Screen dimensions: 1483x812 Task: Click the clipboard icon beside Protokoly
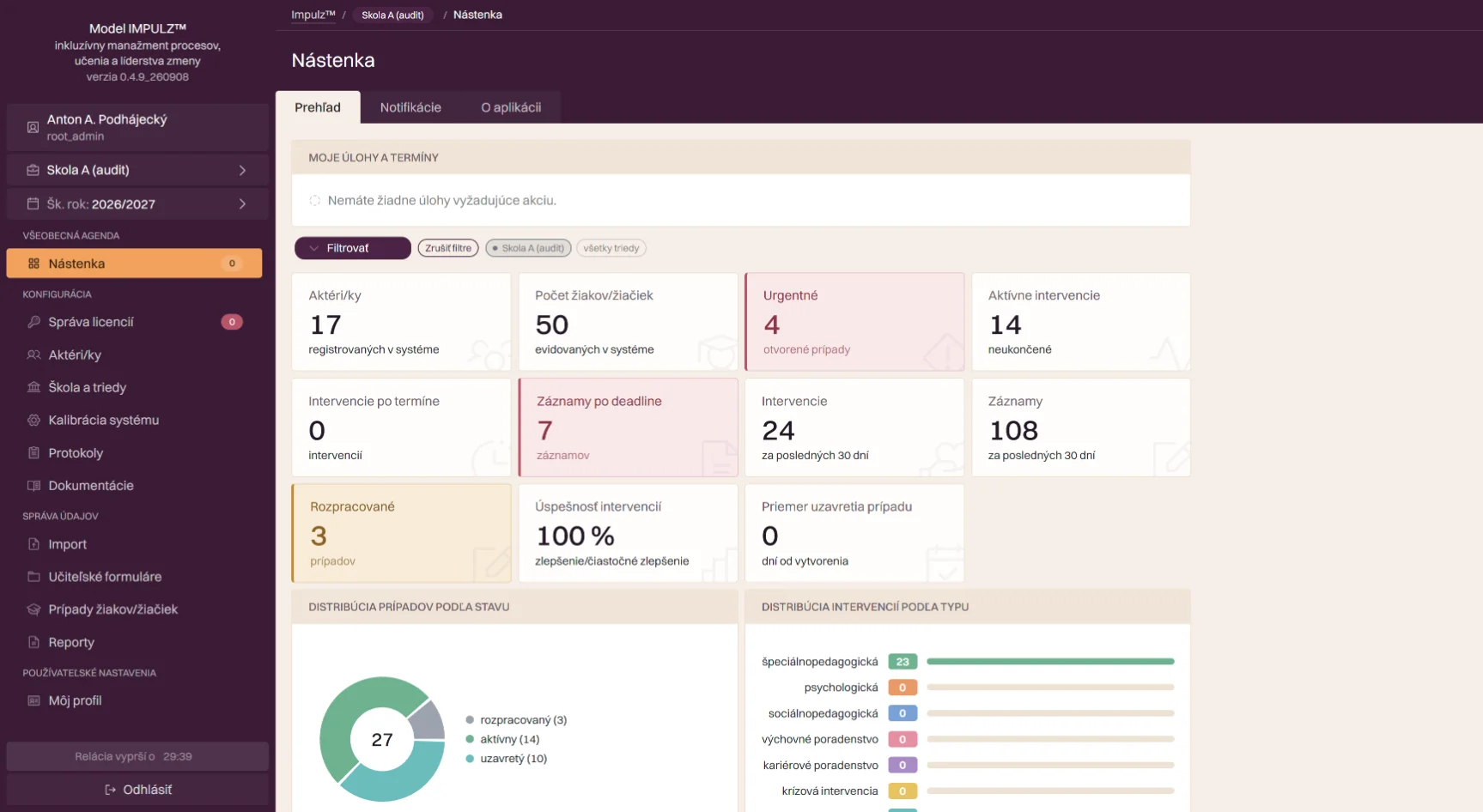(33, 452)
